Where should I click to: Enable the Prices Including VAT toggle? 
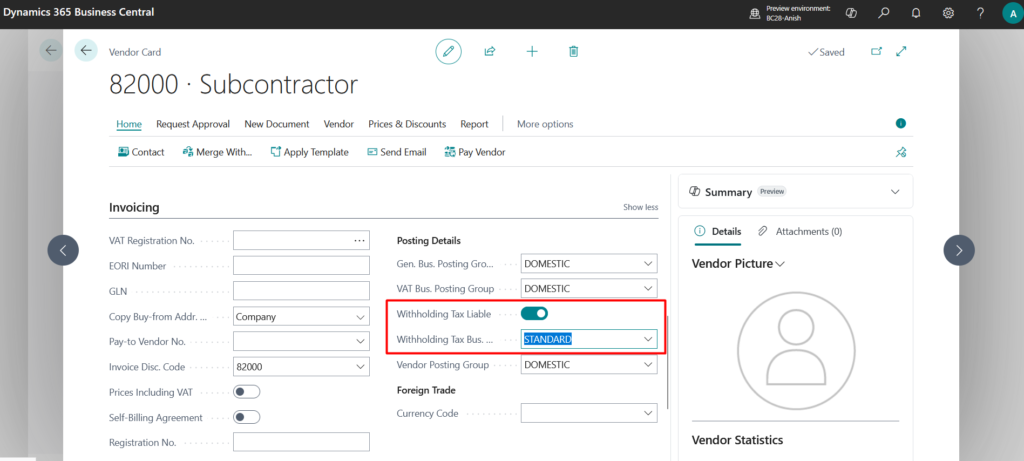246,391
